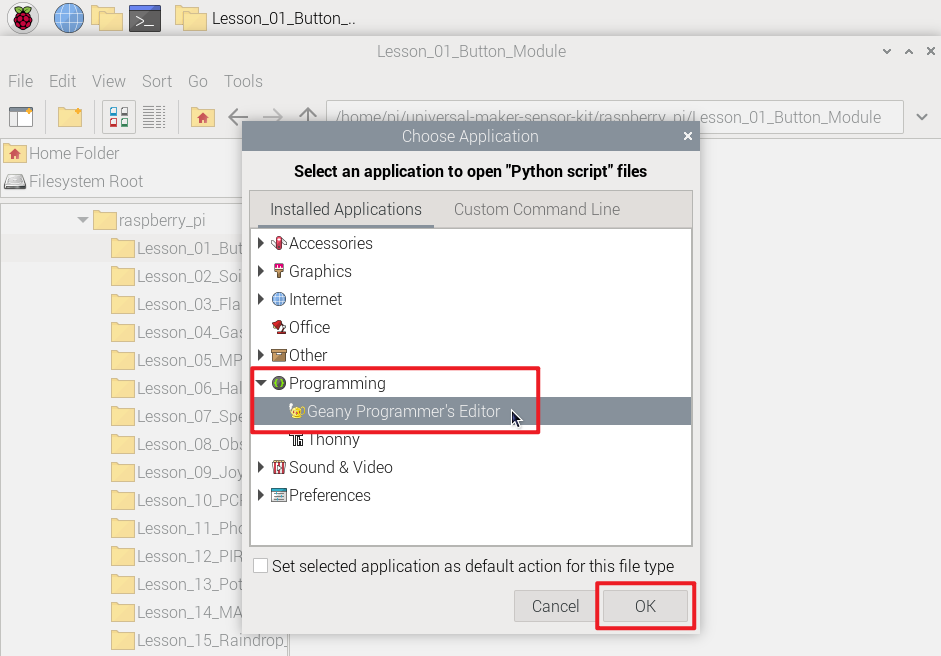Click the file manager path bar
The image size is (941, 656).
coord(615,117)
